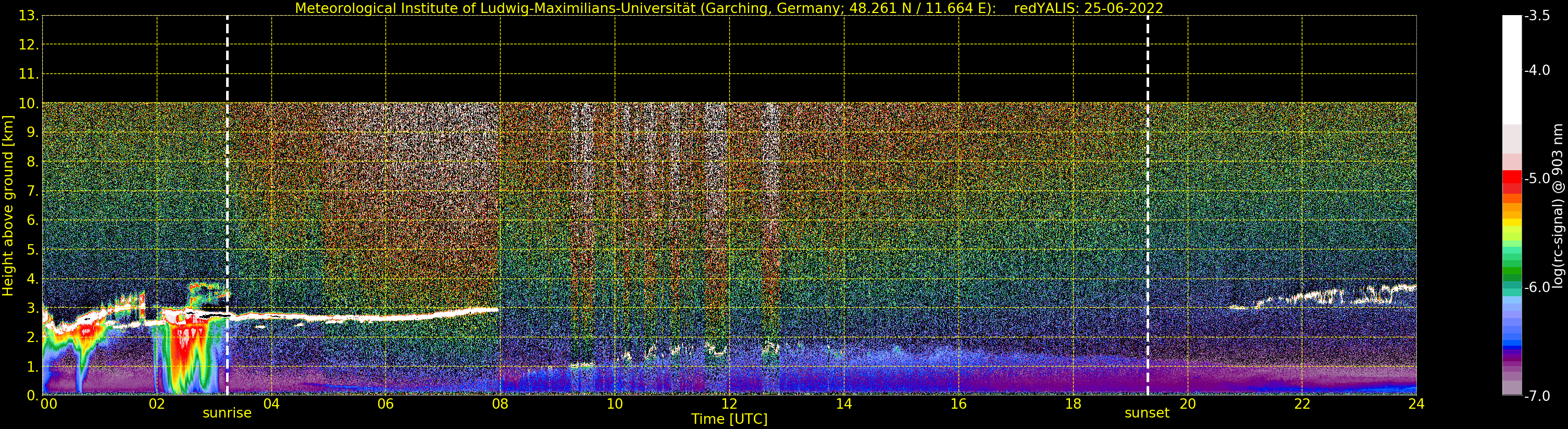Click the '7.' height axis tick label
This screenshot has height=429, width=1568.
[32, 191]
